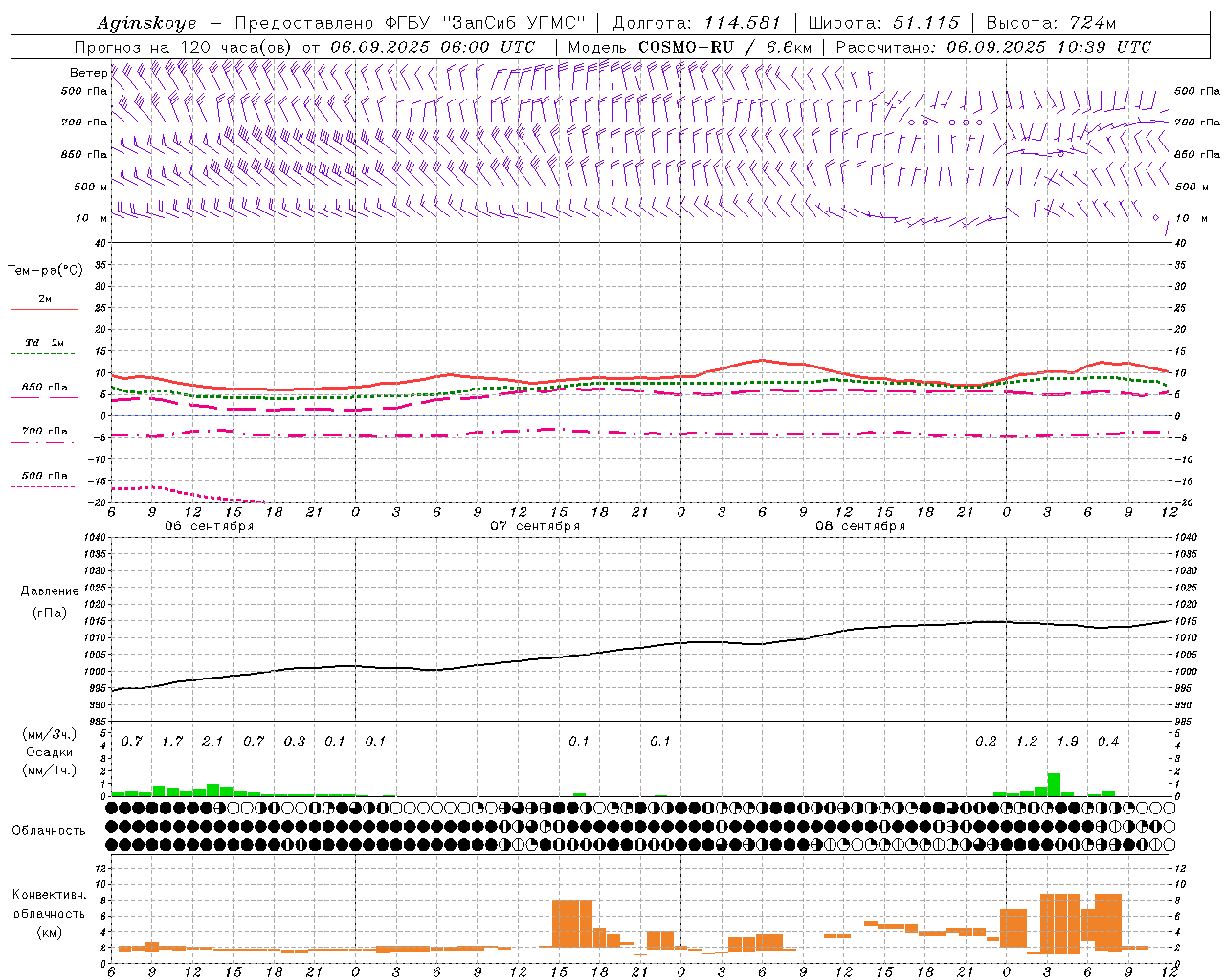Click the Aginskoye station name in header
The image size is (1225, 980).
(146, 23)
